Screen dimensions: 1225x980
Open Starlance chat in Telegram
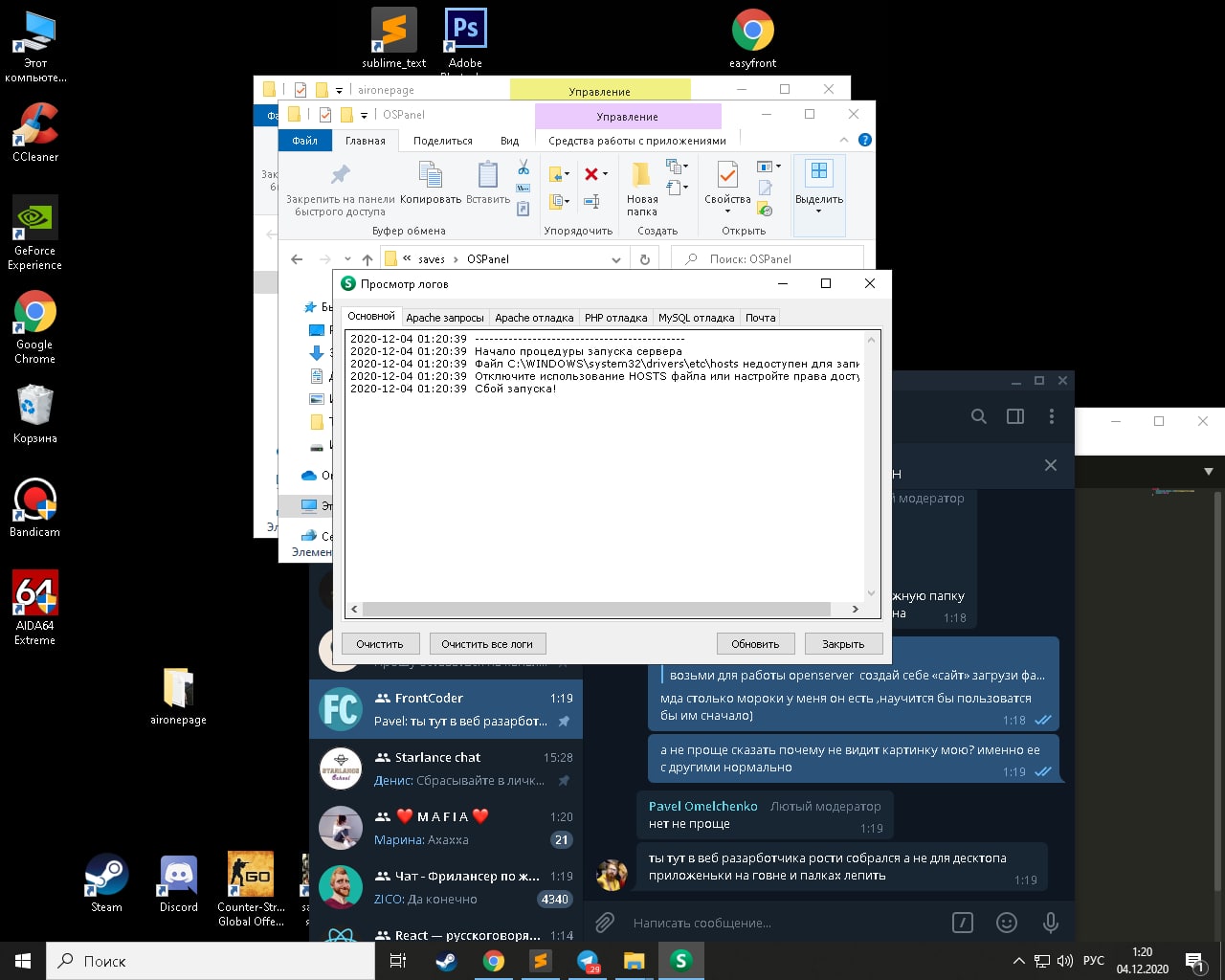click(x=446, y=768)
